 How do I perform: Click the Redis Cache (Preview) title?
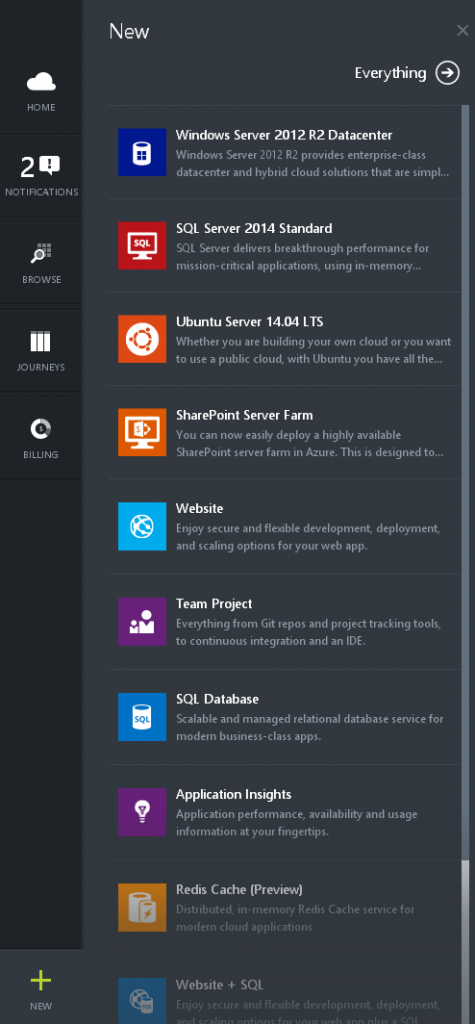pos(239,890)
